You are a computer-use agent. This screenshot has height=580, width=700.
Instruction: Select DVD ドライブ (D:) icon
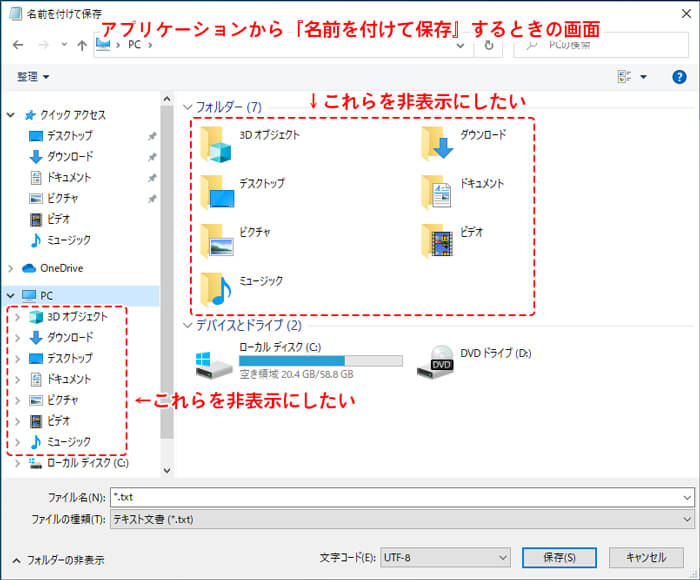(x=436, y=362)
